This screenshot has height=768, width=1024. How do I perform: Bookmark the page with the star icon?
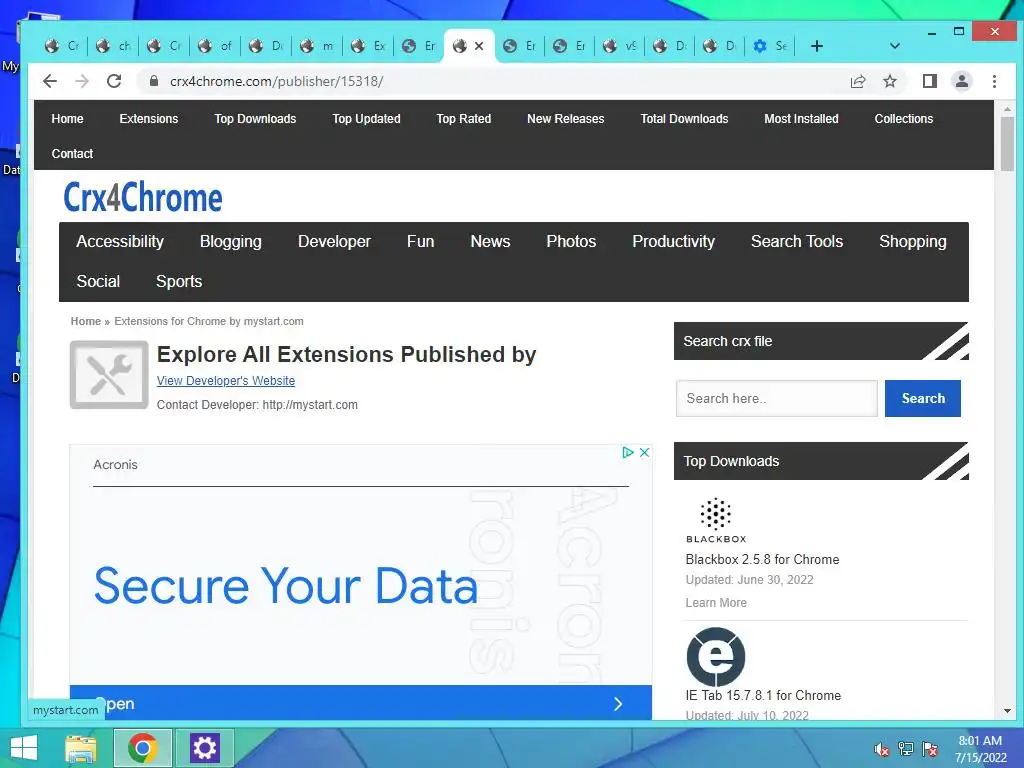[x=889, y=81]
